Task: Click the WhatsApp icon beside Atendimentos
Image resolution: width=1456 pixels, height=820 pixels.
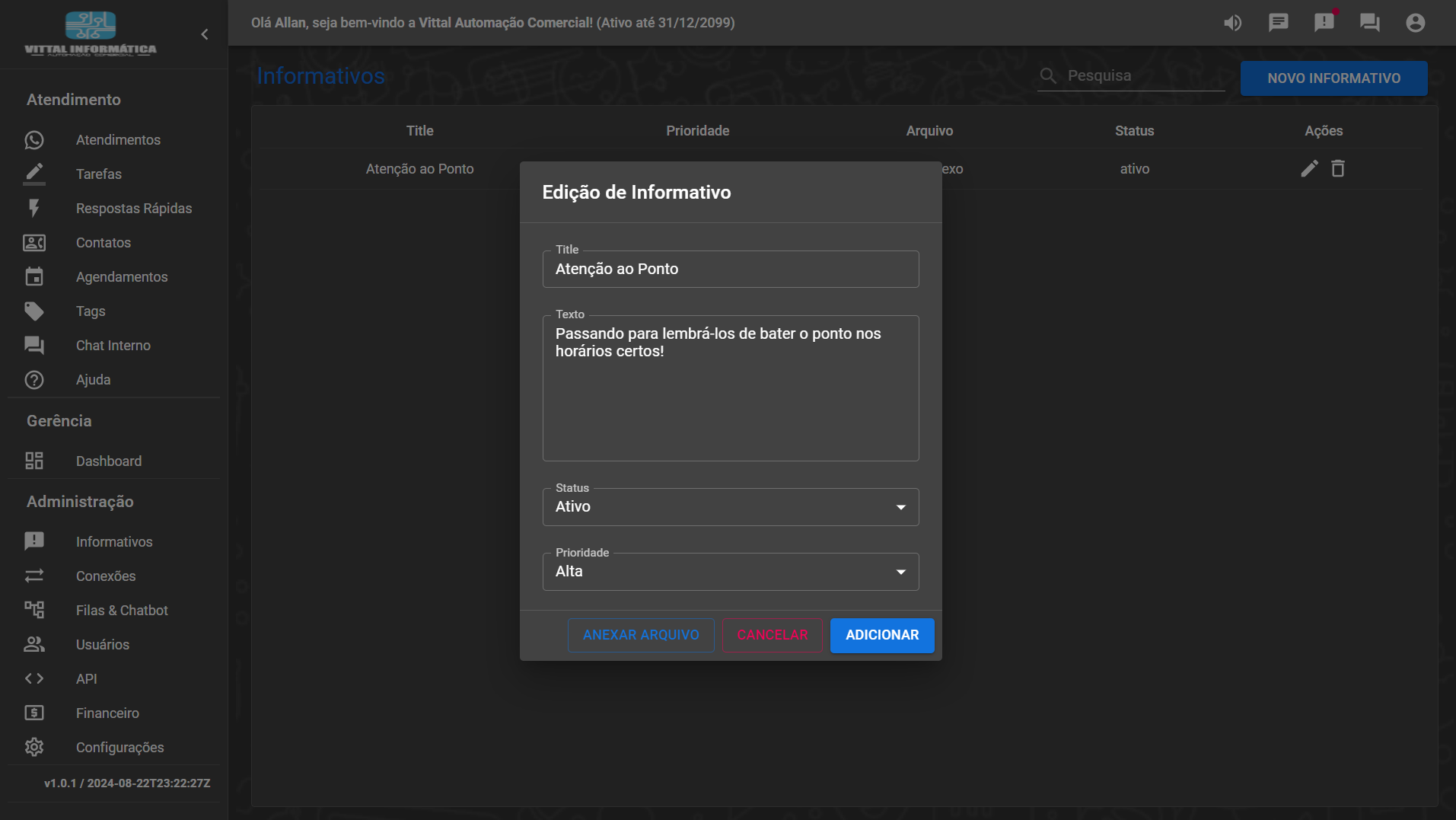Action: pos(34,140)
